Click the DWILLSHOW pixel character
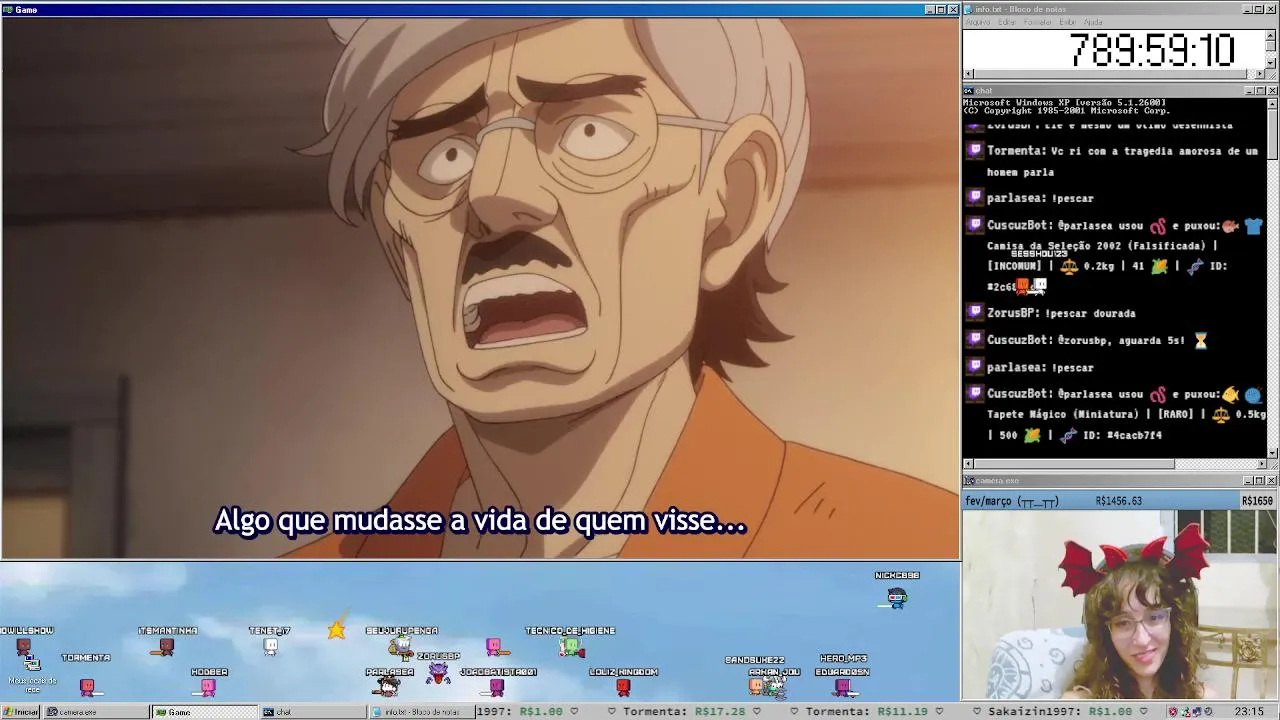The width and height of the screenshot is (1280, 720). pos(26,649)
